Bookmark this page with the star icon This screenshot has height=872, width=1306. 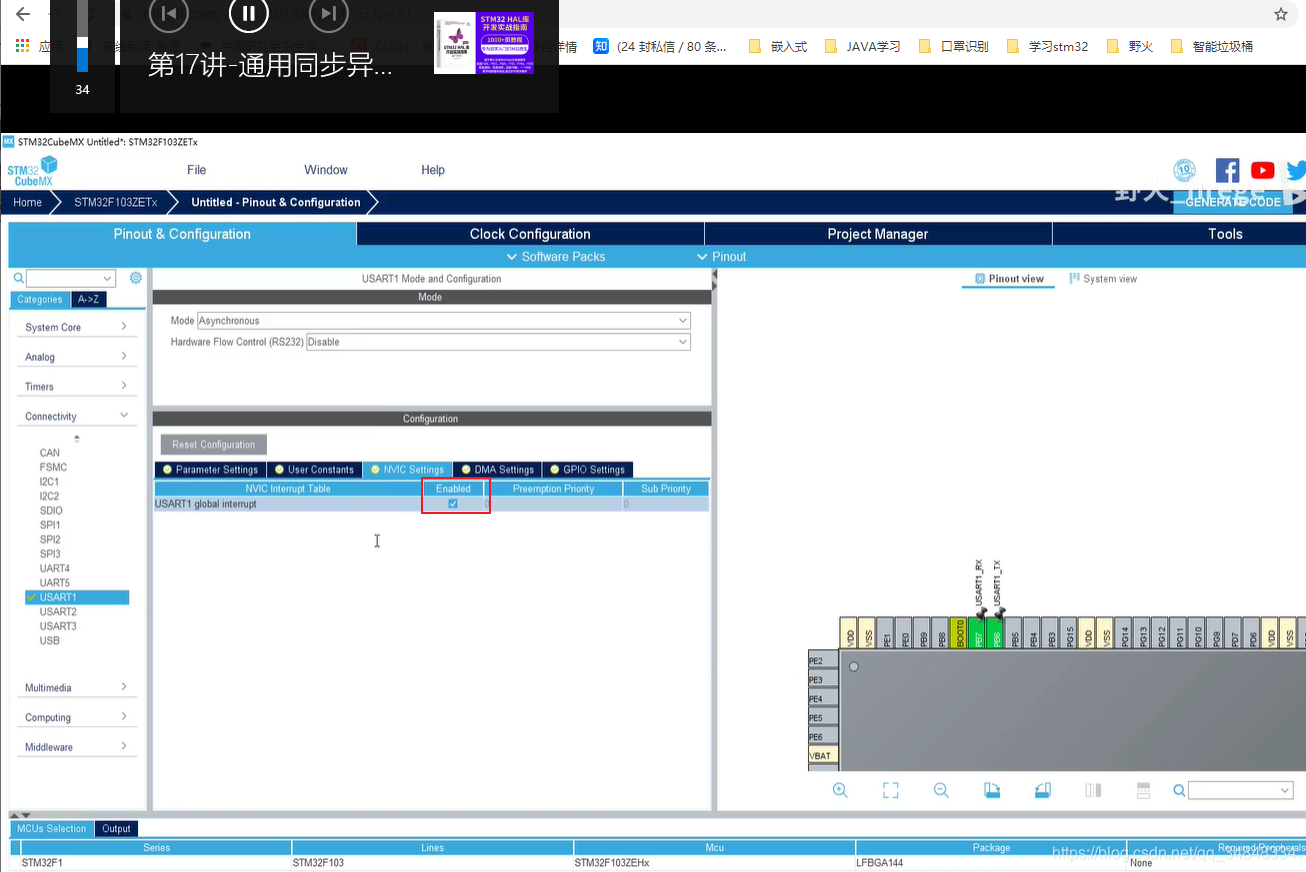coord(1280,14)
